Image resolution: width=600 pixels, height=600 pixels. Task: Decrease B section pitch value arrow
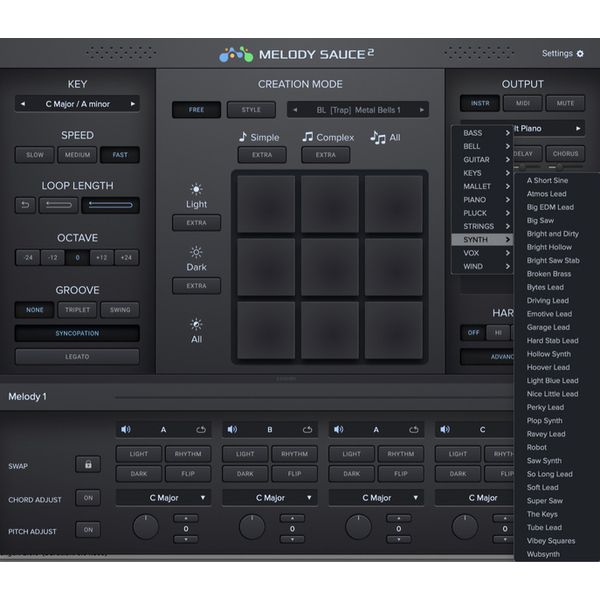(292, 540)
